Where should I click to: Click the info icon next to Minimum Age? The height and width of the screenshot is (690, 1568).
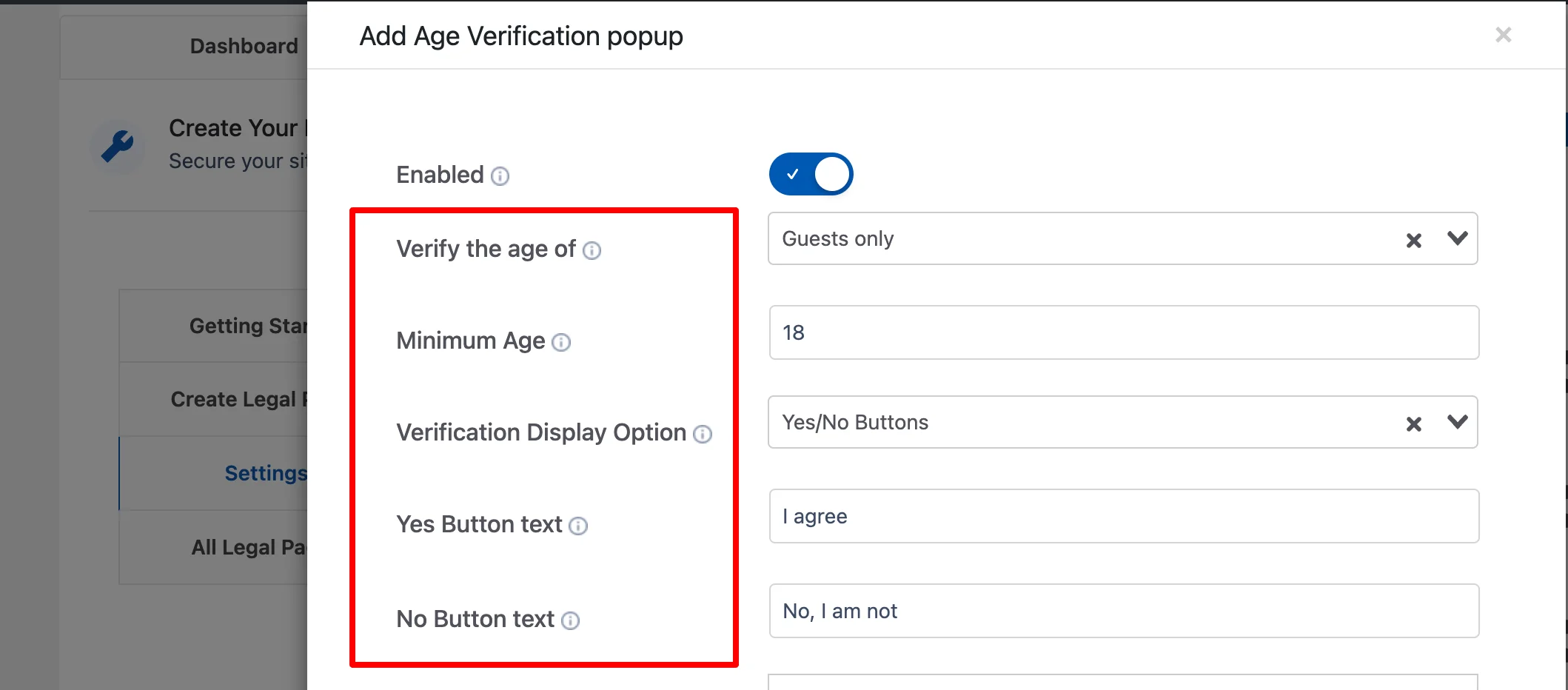(561, 342)
